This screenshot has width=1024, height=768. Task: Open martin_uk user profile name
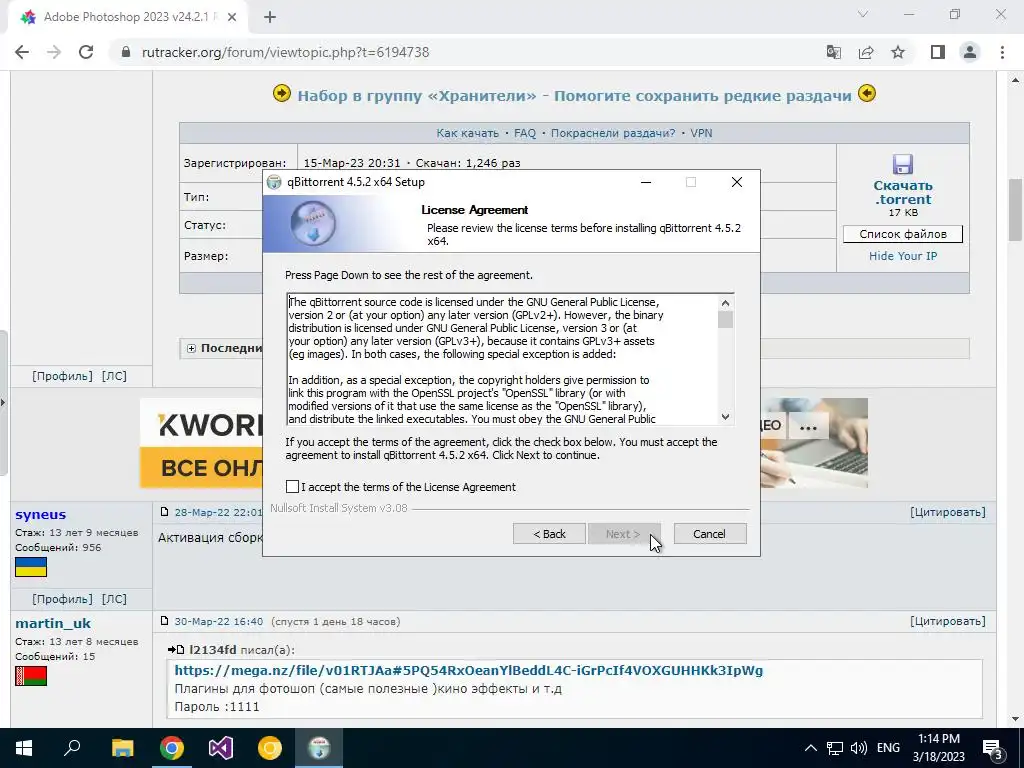[x=53, y=624]
